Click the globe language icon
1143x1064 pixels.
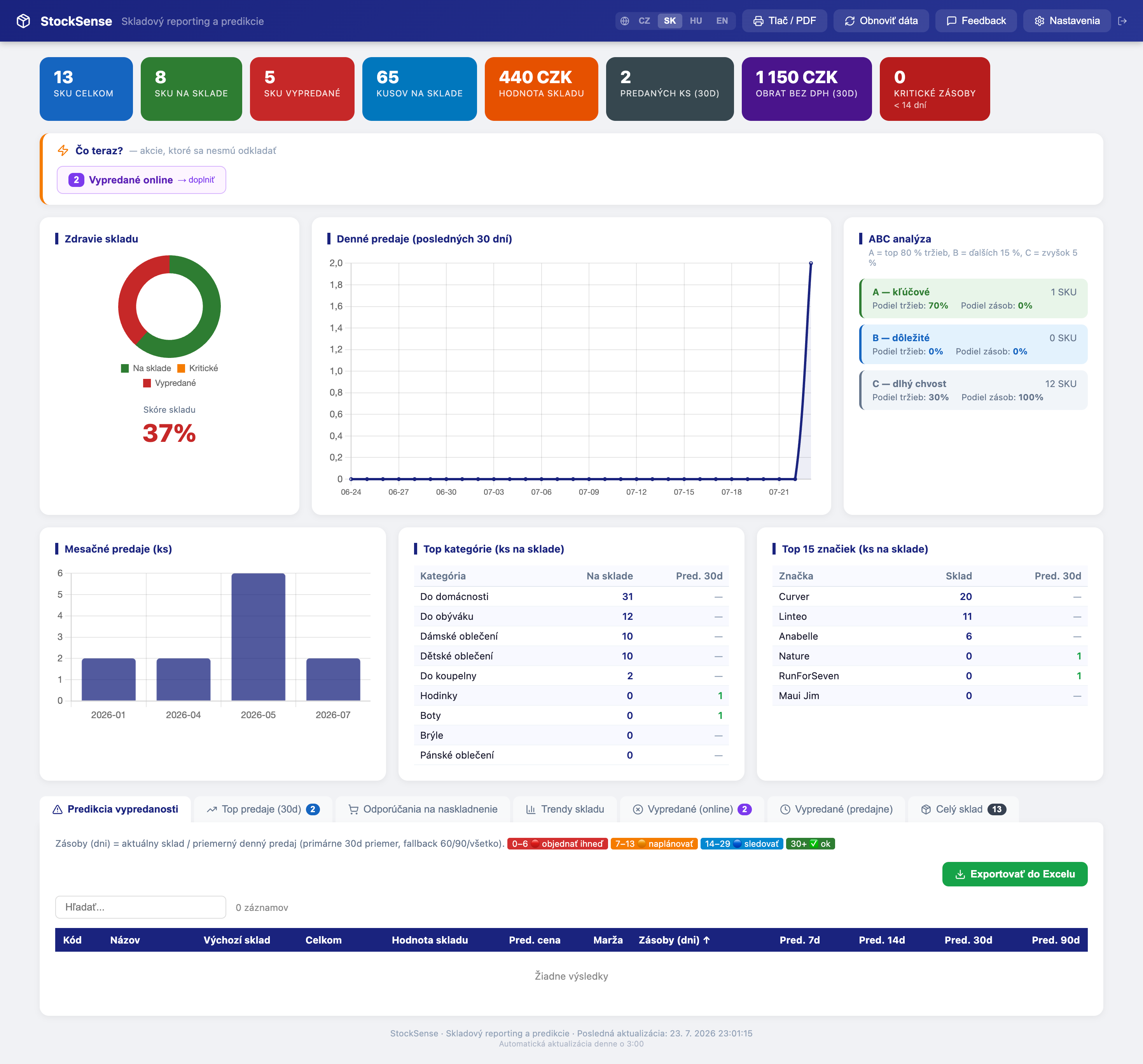(x=624, y=21)
